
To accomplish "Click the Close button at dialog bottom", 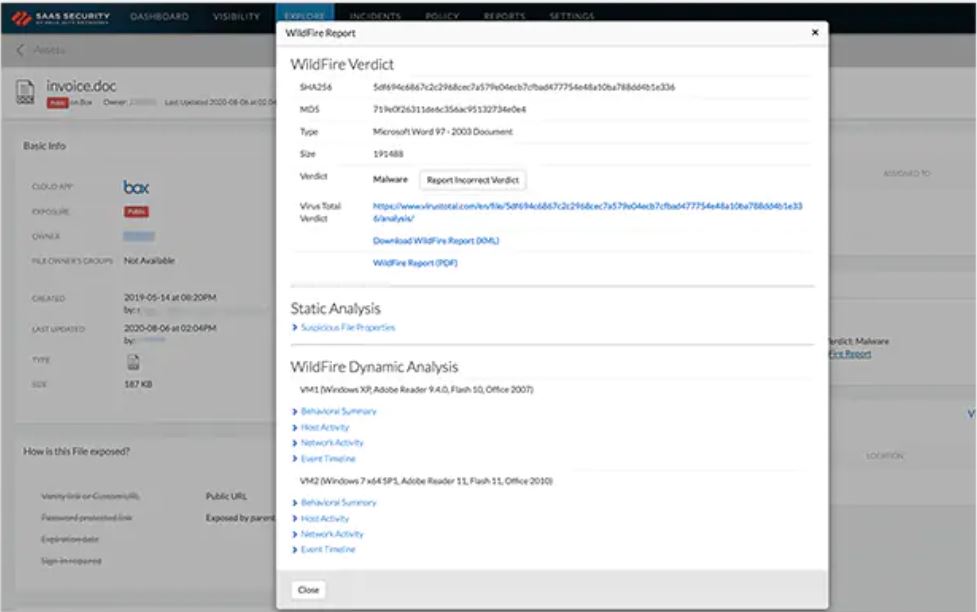I will coord(308,589).
